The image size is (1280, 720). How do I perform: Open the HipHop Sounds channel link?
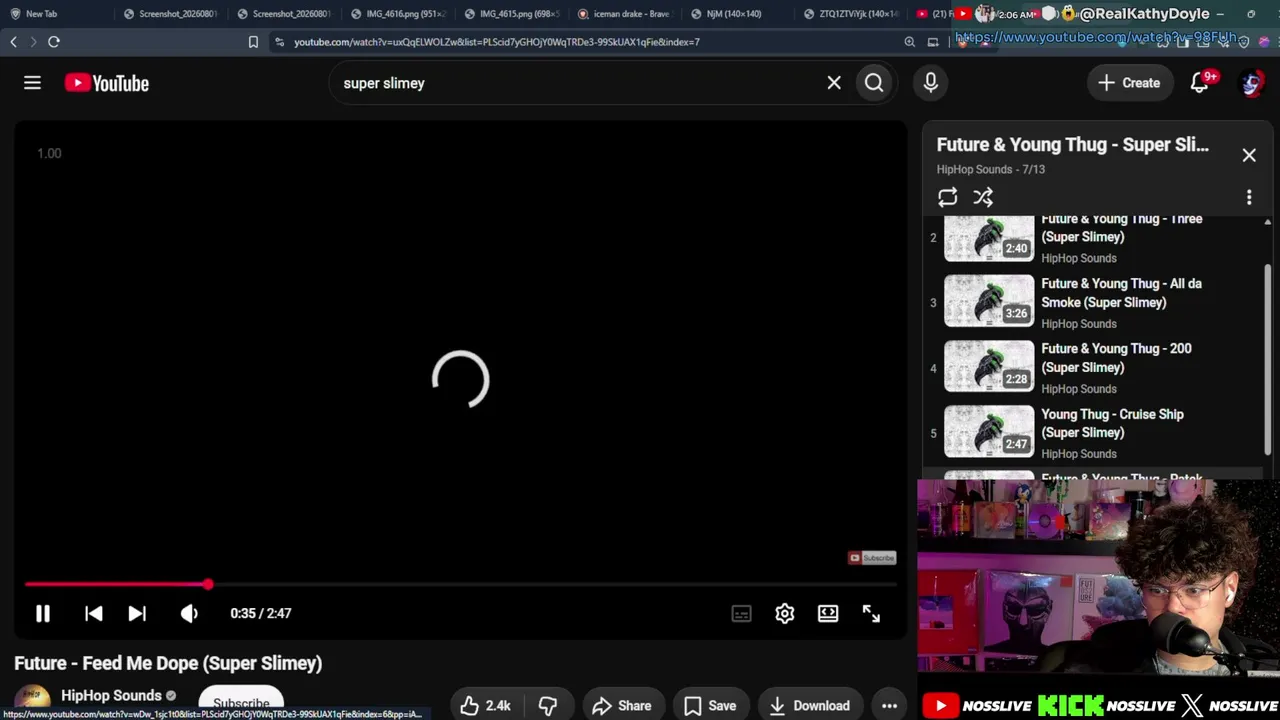(111, 695)
